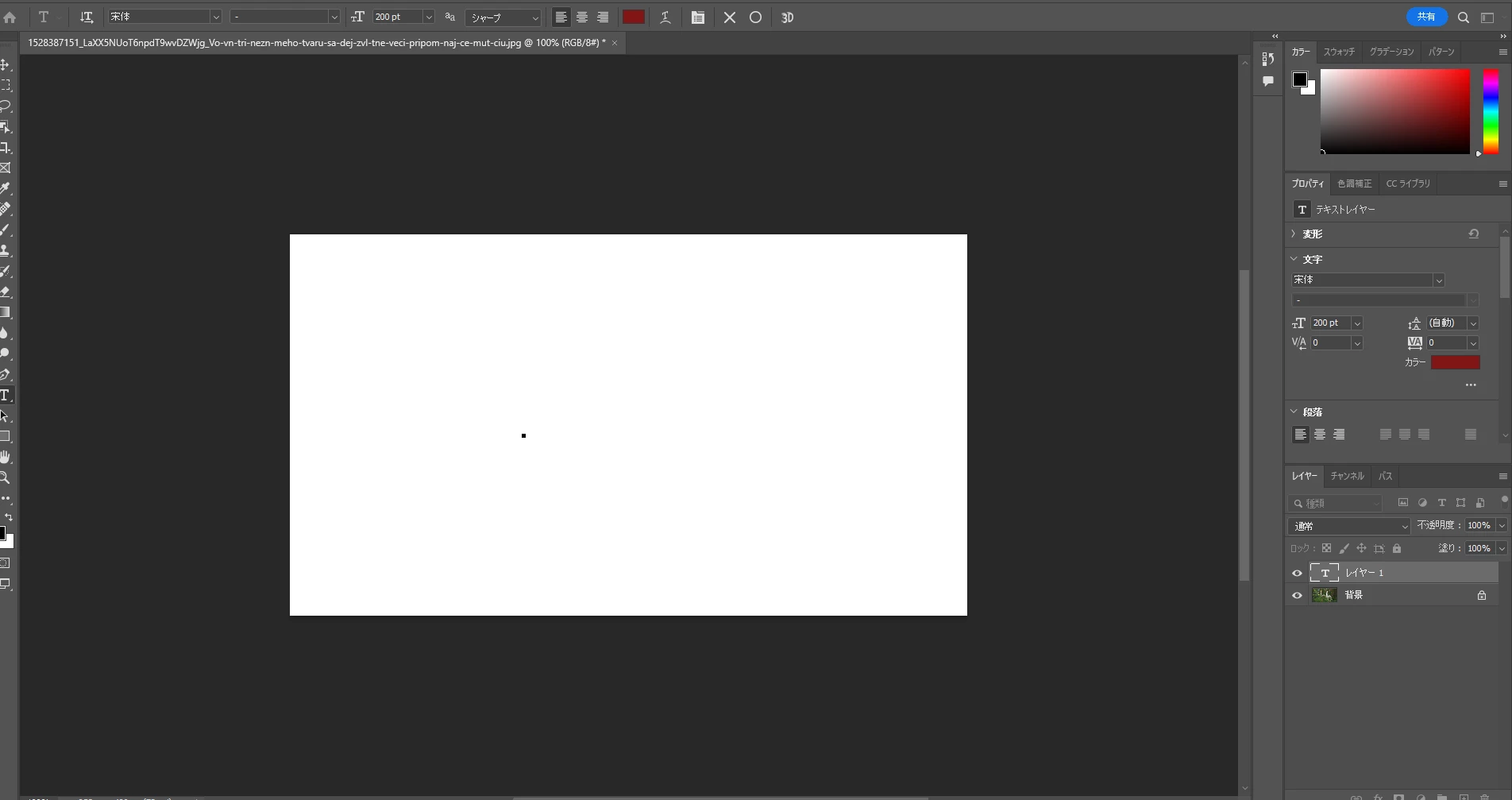Viewport: 1512px width, 800px height.
Task: Open the character and paragraph panels icon
Action: [698, 17]
